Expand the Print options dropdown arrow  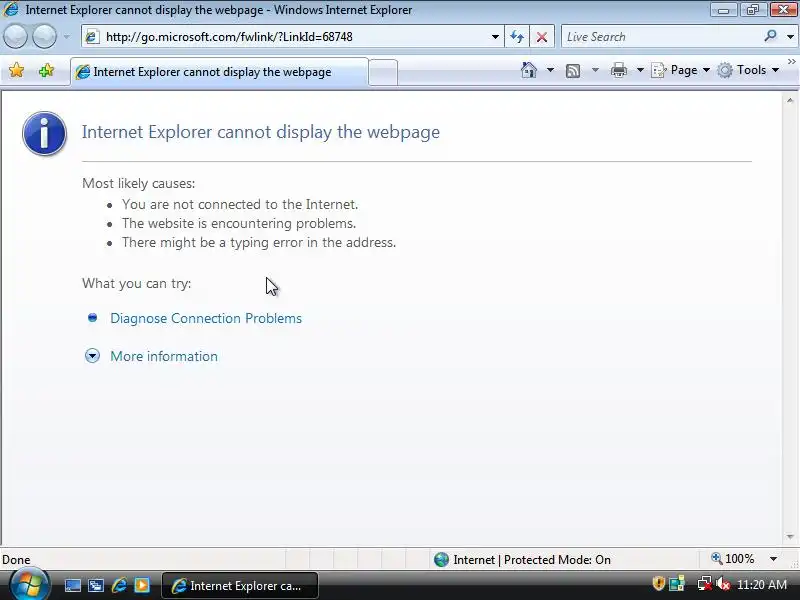click(x=640, y=70)
